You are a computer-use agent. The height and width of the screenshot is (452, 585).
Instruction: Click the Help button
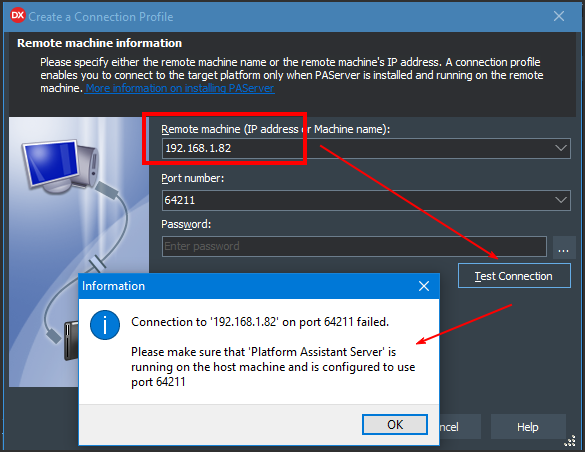[528, 427]
